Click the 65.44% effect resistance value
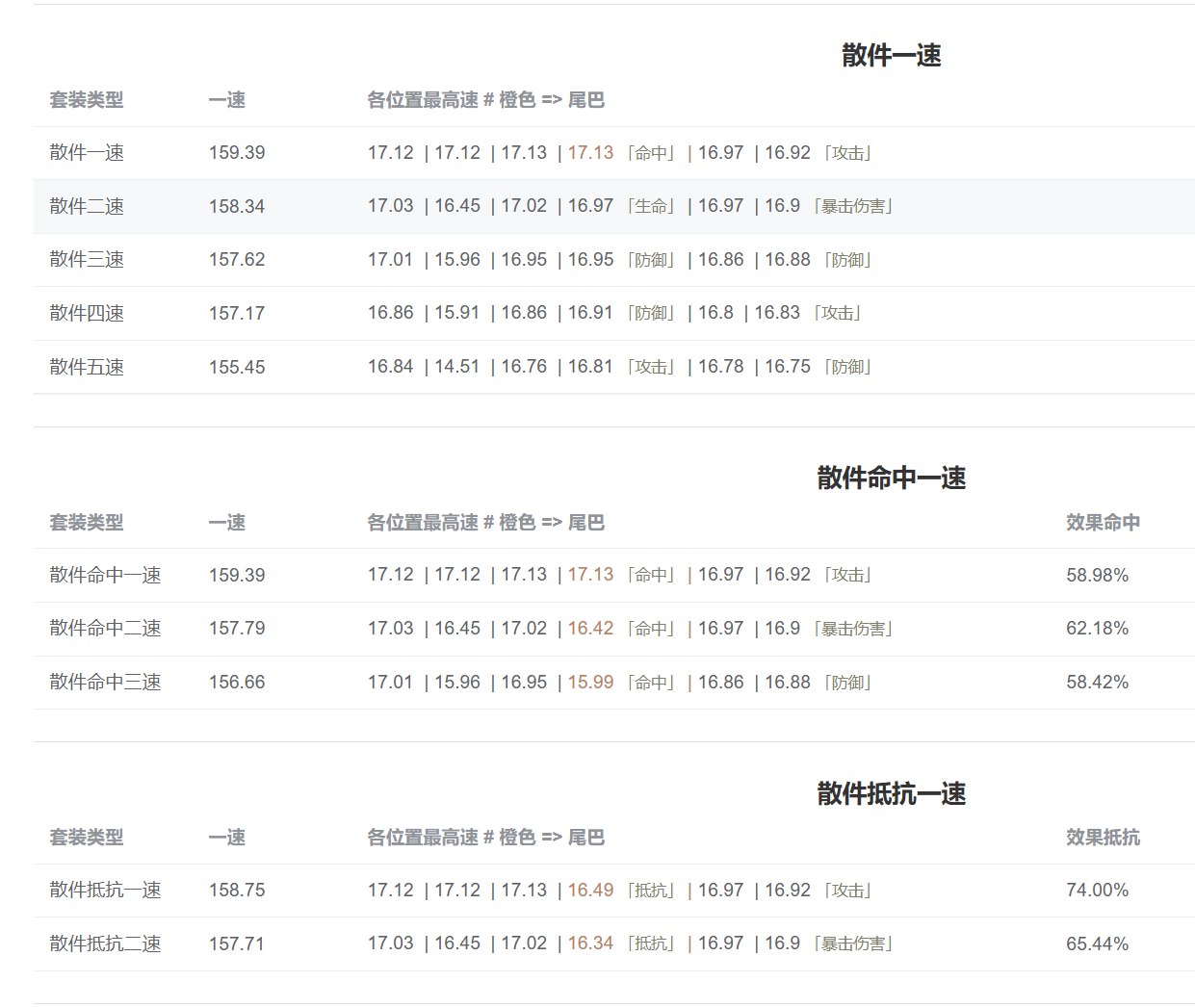This screenshot has width=1195, height=1008. [1097, 943]
